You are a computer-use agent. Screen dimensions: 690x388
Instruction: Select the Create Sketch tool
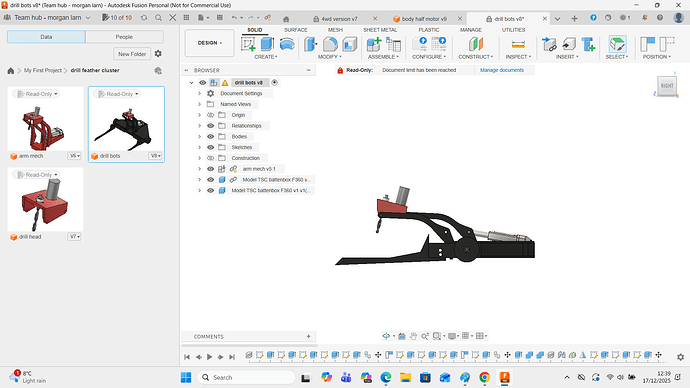pos(248,44)
